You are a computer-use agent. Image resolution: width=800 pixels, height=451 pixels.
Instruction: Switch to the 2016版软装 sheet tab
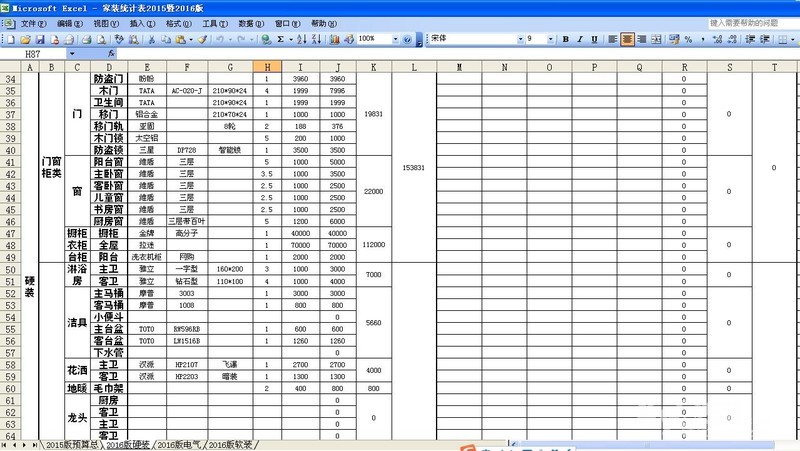[x=231, y=445]
